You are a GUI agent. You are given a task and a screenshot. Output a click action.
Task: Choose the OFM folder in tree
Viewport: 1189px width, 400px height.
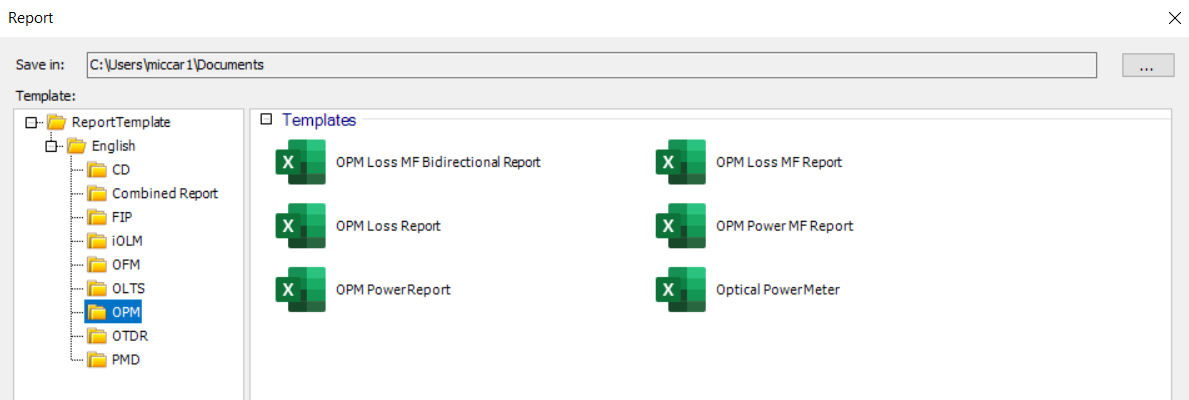(x=127, y=265)
